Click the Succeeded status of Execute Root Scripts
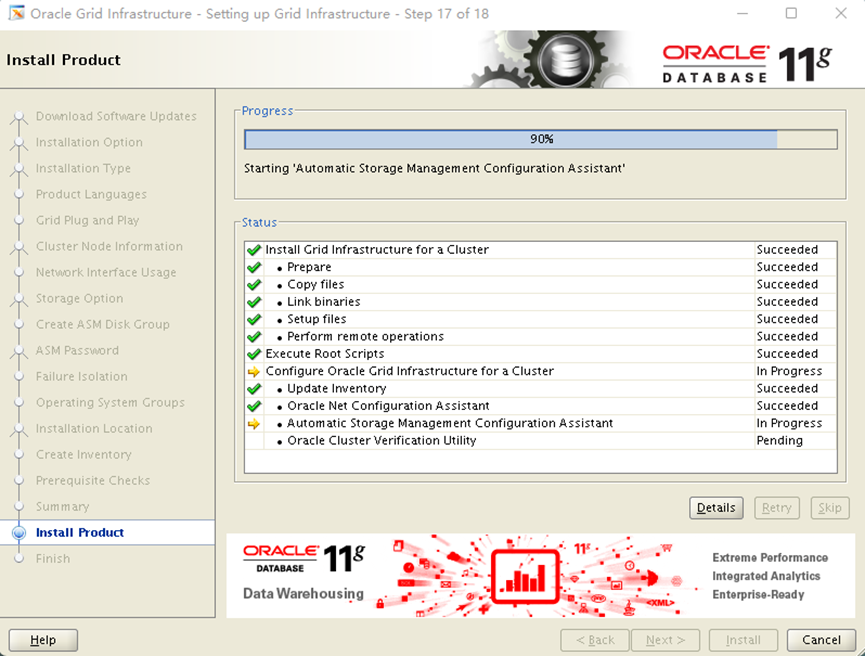The width and height of the screenshot is (865, 656). (x=787, y=354)
